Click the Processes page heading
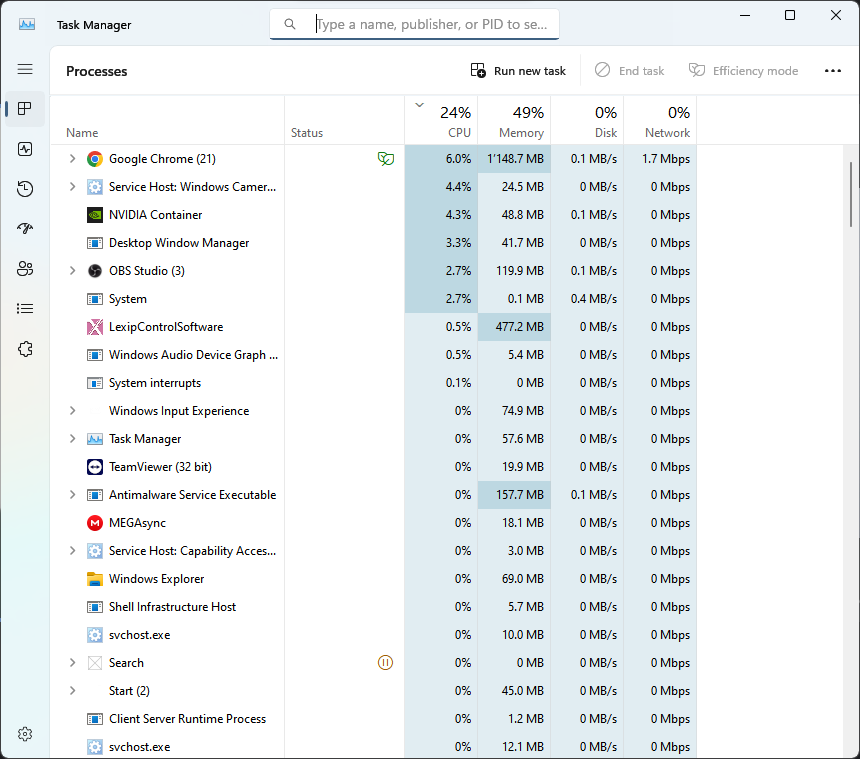 (x=97, y=71)
